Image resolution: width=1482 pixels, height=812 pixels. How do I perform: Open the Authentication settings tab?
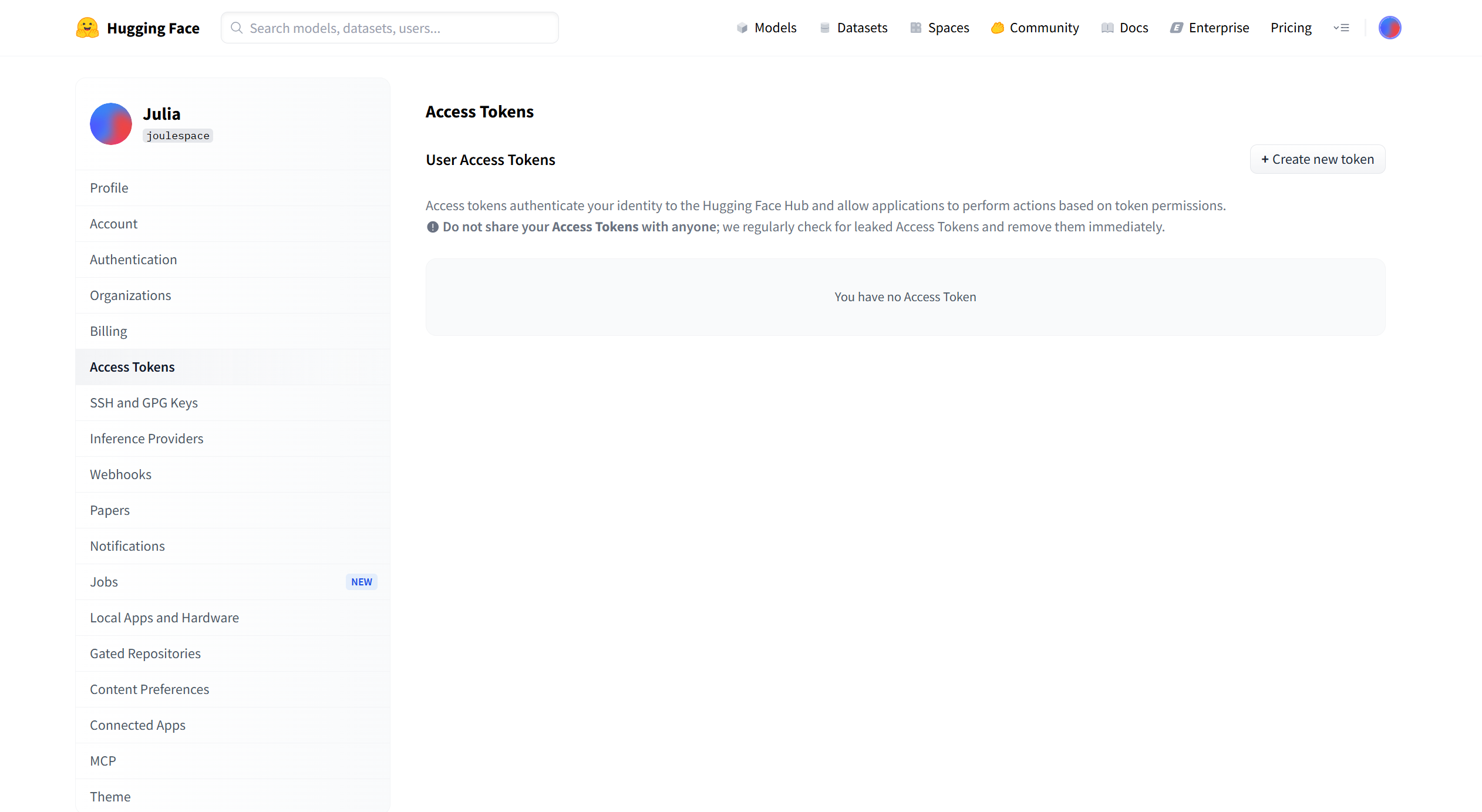(x=133, y=260)
